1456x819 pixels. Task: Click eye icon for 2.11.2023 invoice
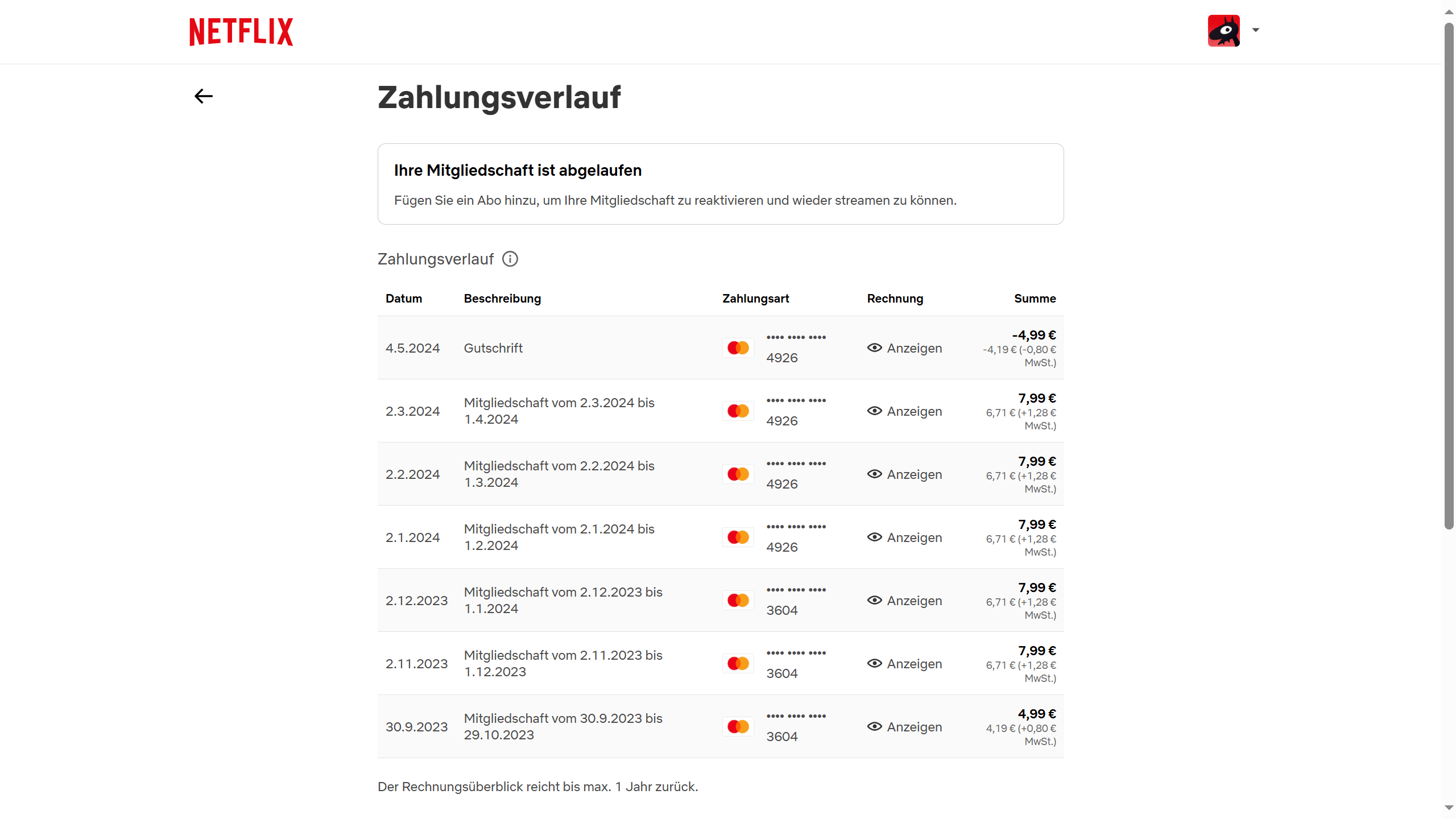874,664
